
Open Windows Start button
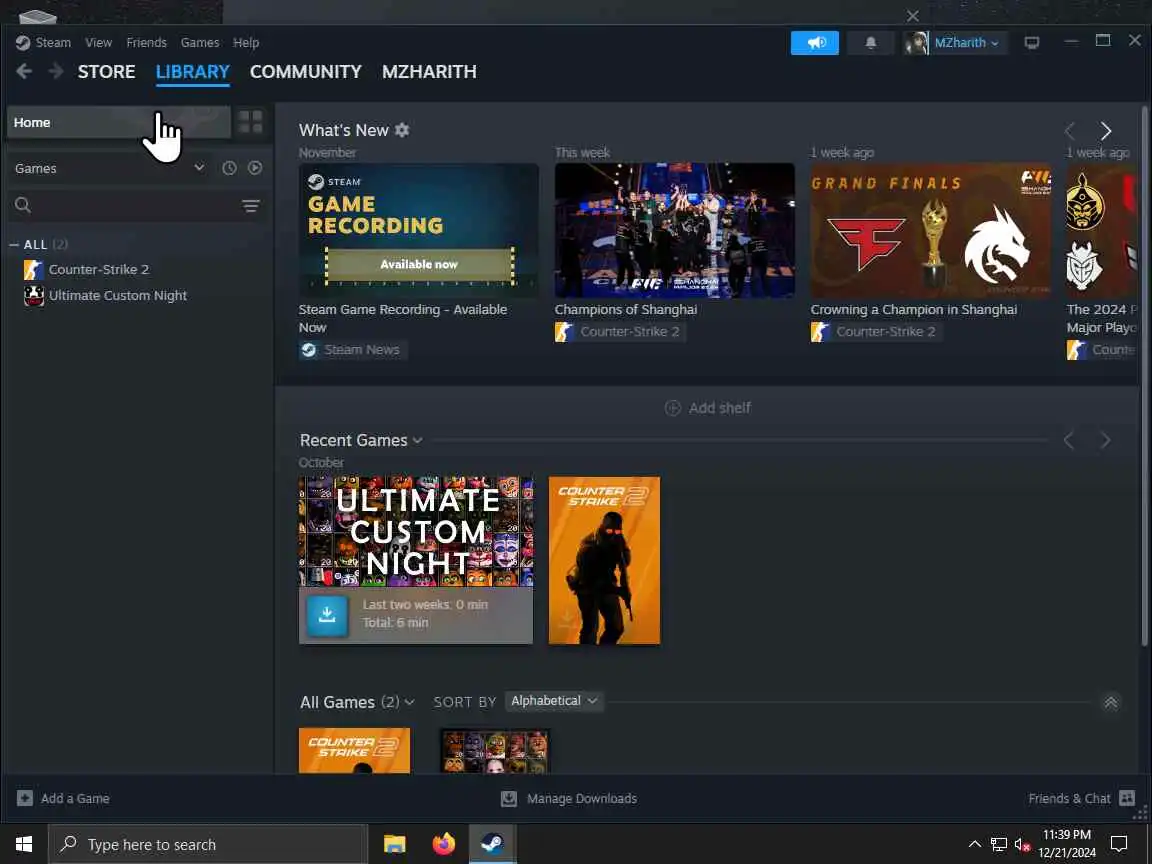click(x=24, y=844)
